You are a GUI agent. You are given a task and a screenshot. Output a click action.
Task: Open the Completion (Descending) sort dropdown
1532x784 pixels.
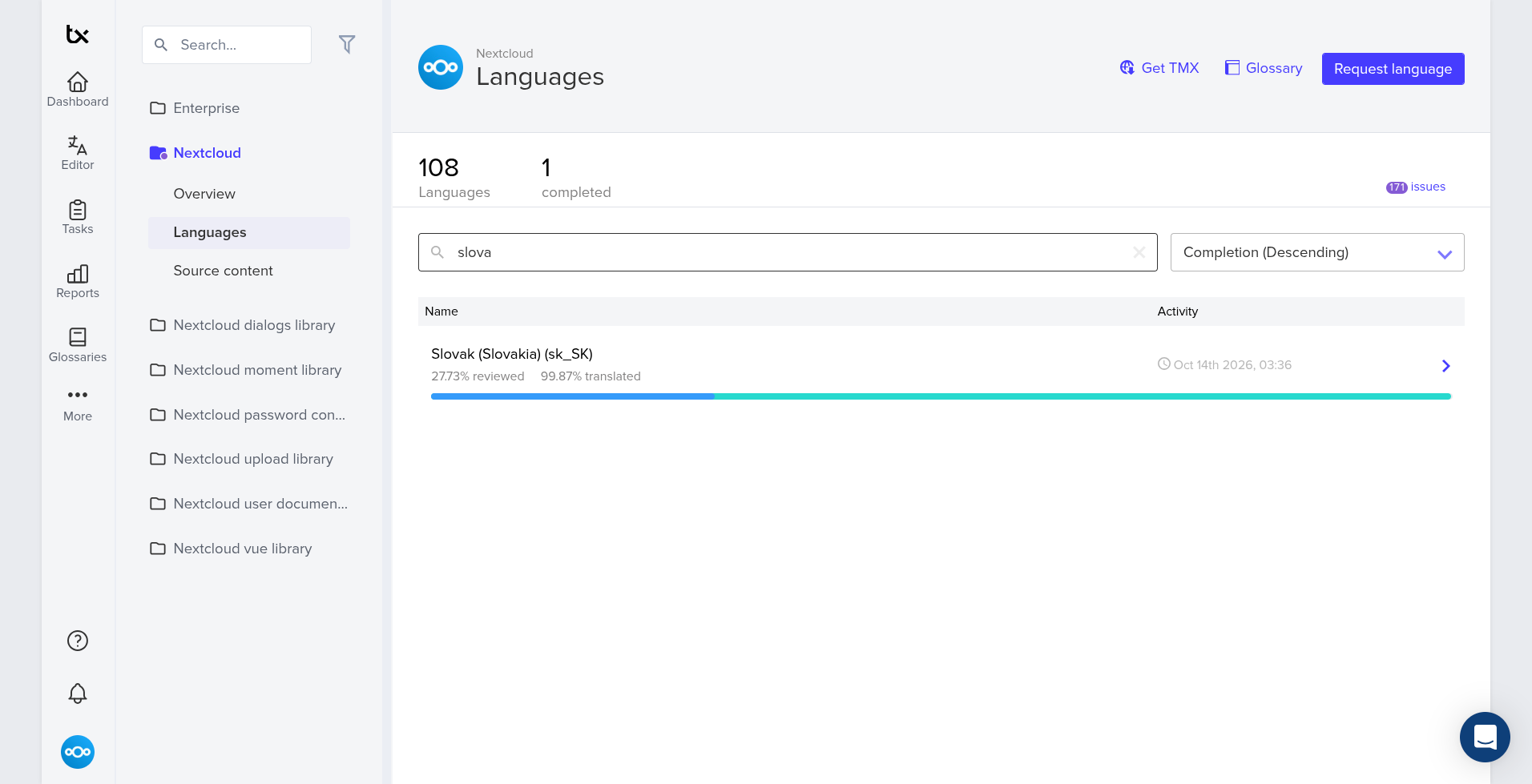pos(1317,252)
